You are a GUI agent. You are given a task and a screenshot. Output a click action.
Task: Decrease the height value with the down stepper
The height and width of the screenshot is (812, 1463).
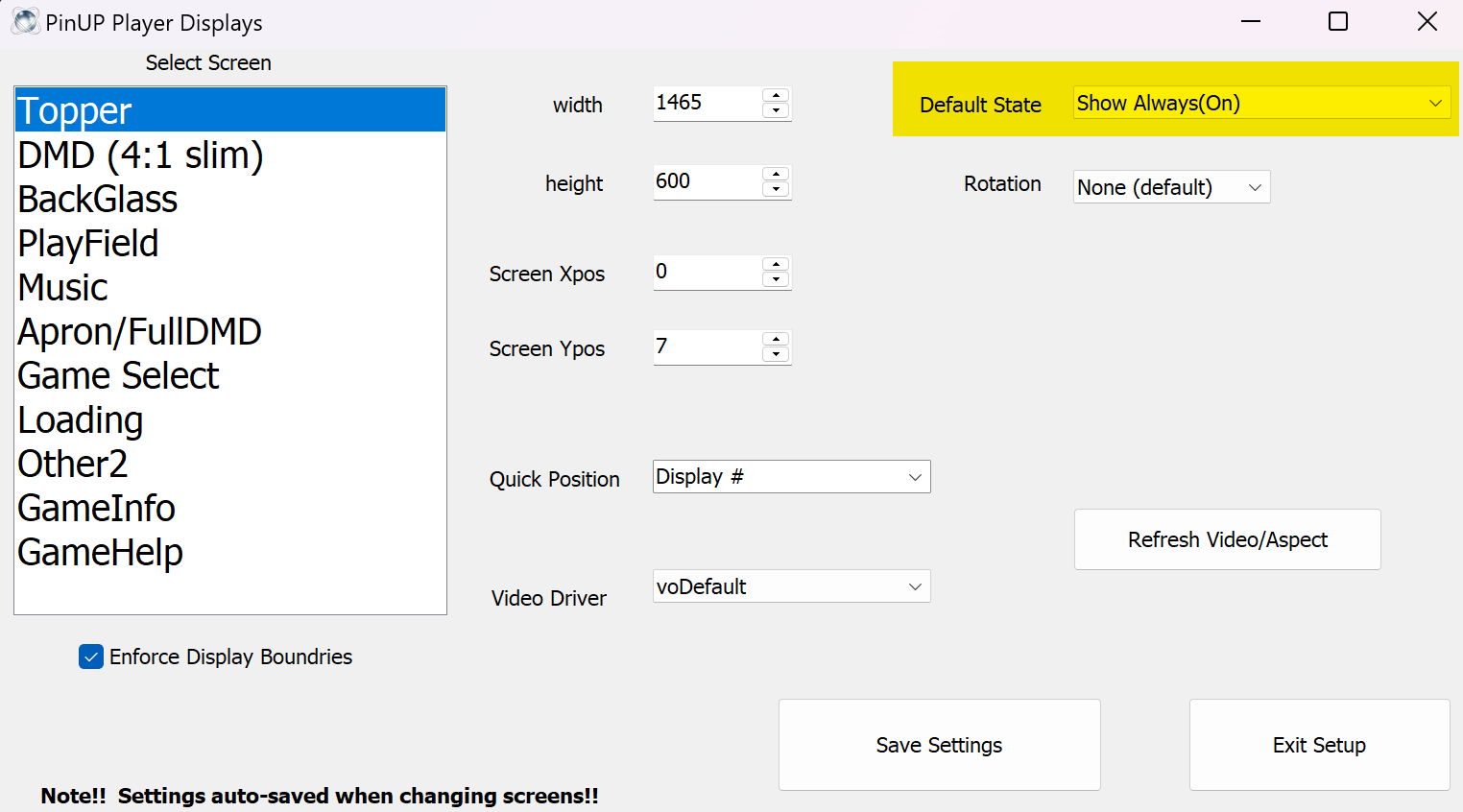point(776,188)
